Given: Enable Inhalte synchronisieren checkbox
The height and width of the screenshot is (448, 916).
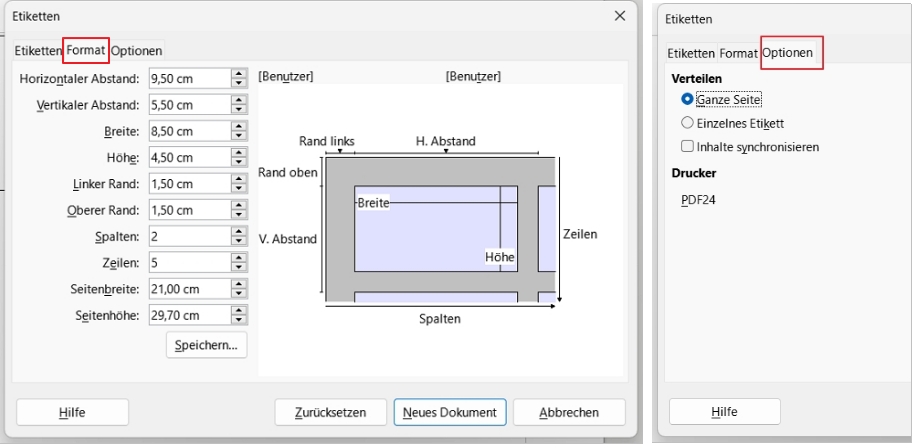Looking at the screenshot, I should tap(687, 146).
